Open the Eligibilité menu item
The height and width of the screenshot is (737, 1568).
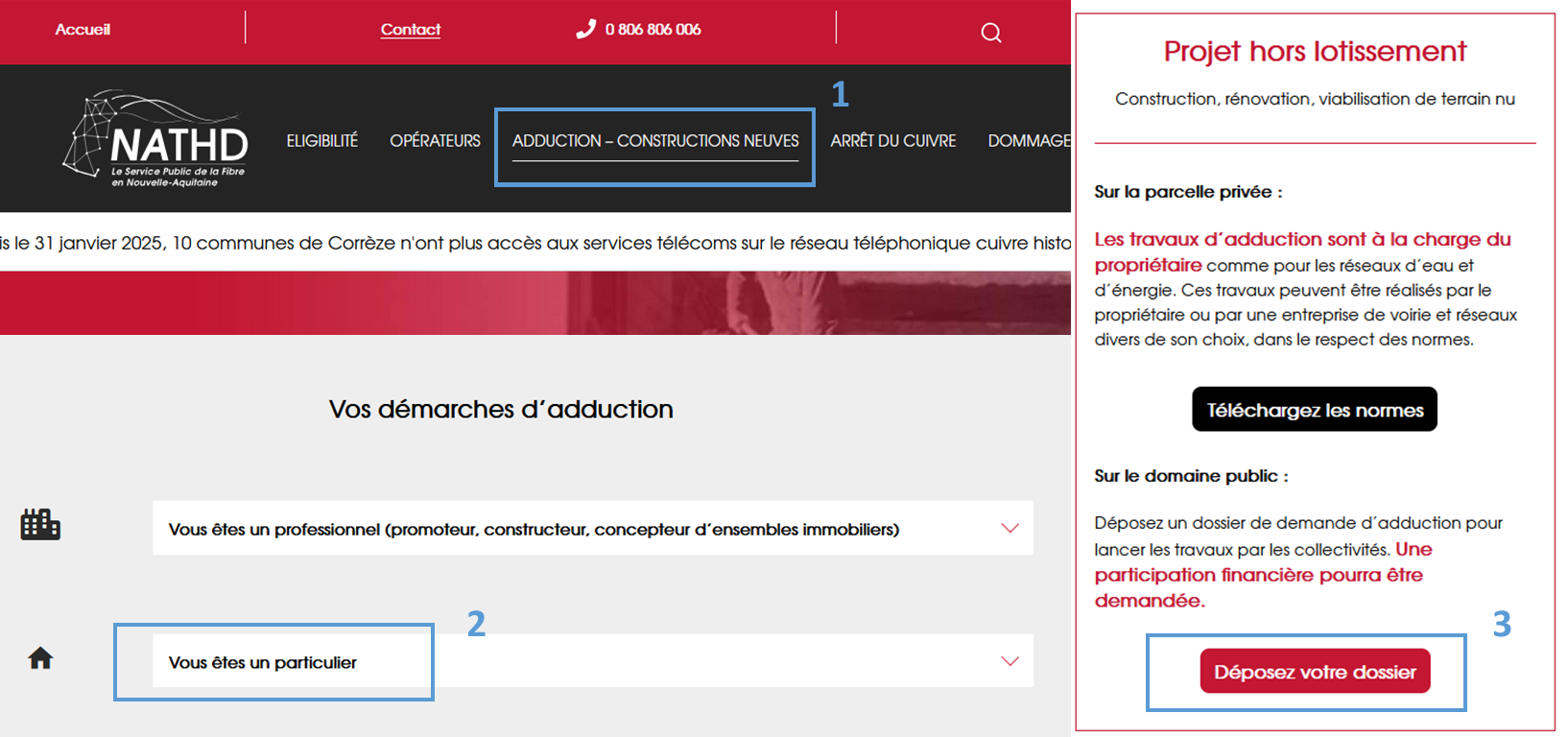tap(322, 141)
